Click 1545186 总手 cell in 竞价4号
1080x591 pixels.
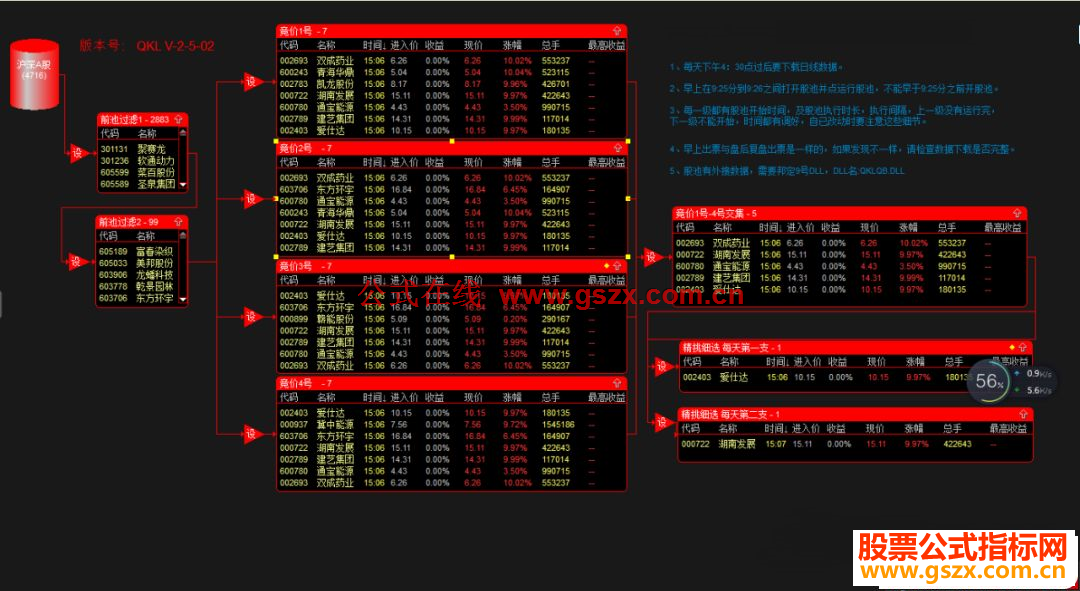click(559, 425)
